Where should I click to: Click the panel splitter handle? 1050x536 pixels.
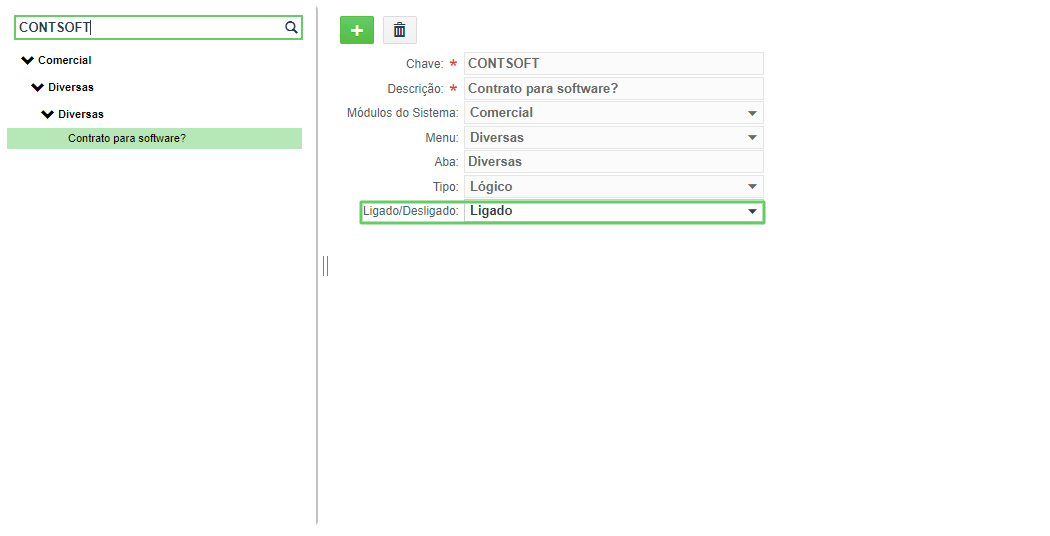coord(325,266)
